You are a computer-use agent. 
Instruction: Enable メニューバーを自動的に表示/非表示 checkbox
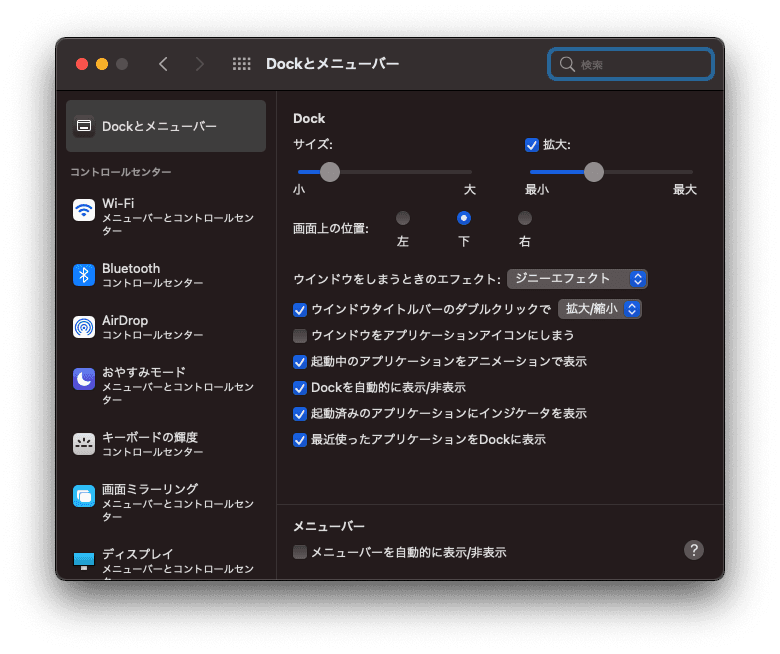[x=299, y=552]
